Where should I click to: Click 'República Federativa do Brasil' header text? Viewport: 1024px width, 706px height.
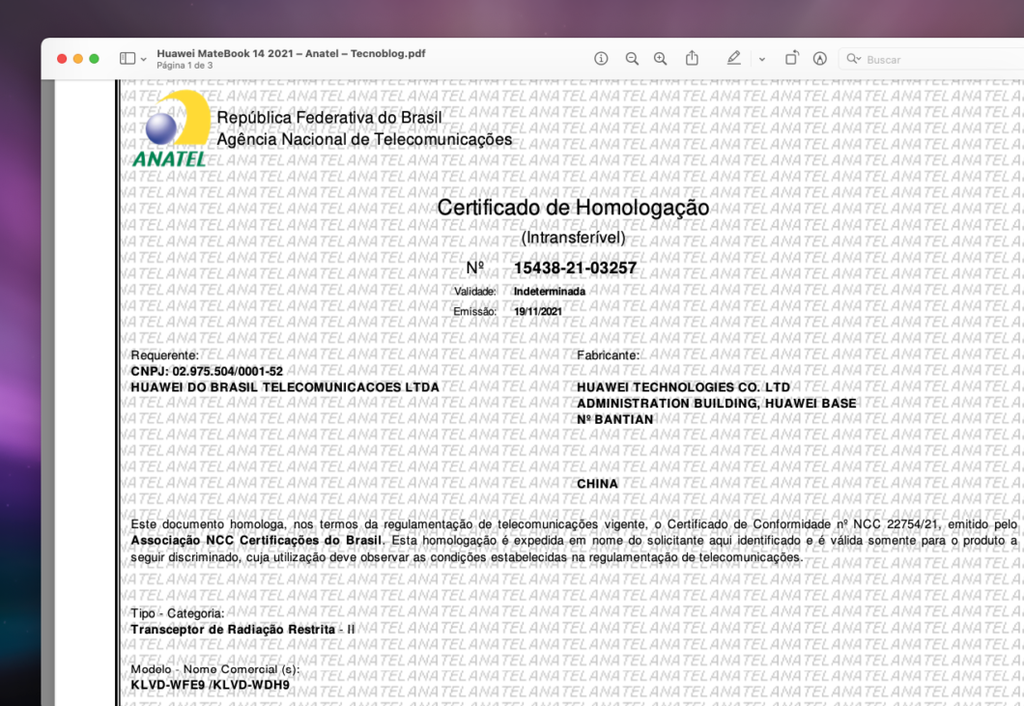(329, 118)
